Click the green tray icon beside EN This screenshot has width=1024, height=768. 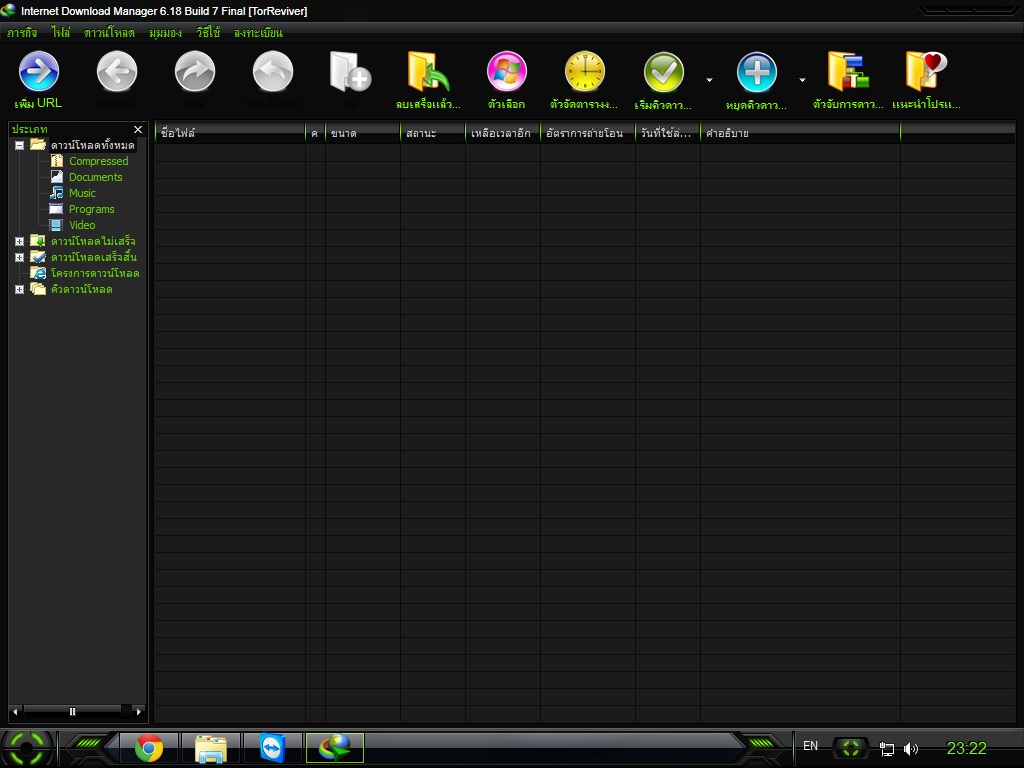[x=850, y=748]
